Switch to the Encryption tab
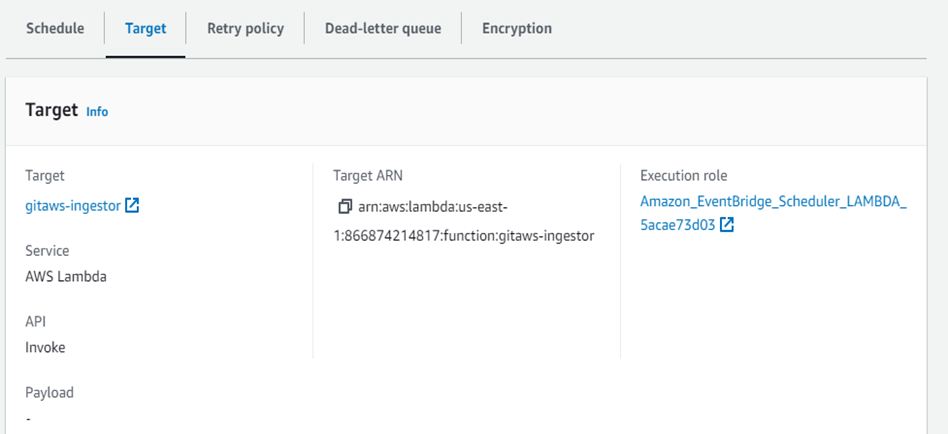Viewport: 948px width, 434px height. [517, 28]
